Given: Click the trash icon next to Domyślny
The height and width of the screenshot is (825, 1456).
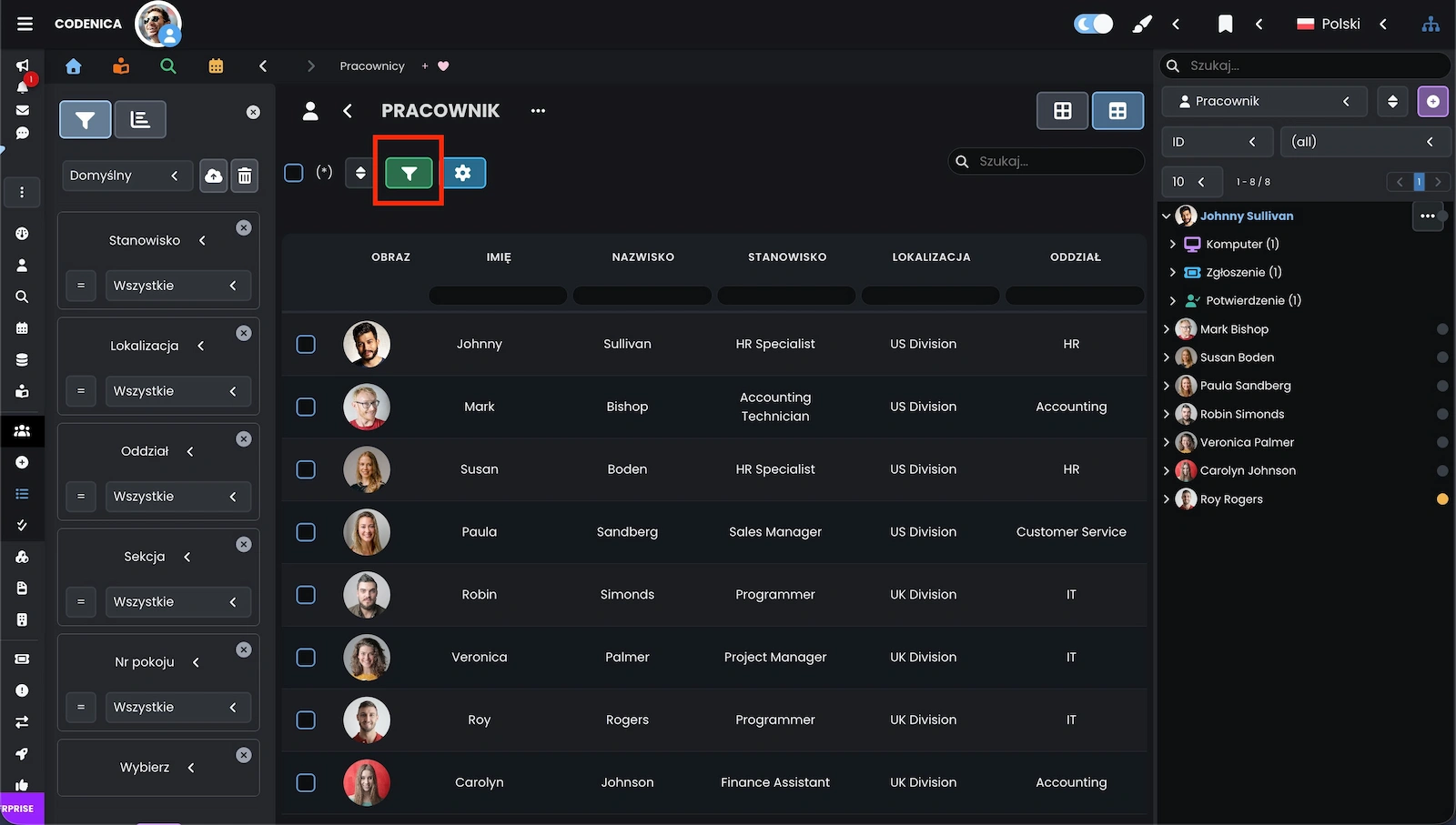Looking at the screenshot, I should click(x=244, y=175).
